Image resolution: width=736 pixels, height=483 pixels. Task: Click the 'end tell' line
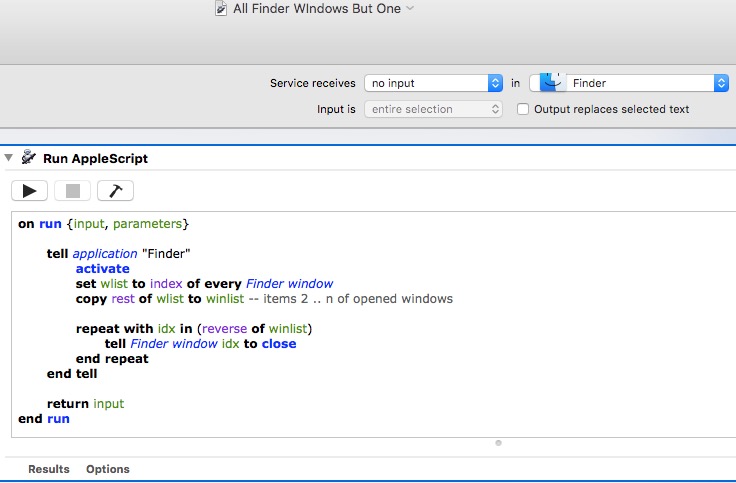click(x=72, y=374)
